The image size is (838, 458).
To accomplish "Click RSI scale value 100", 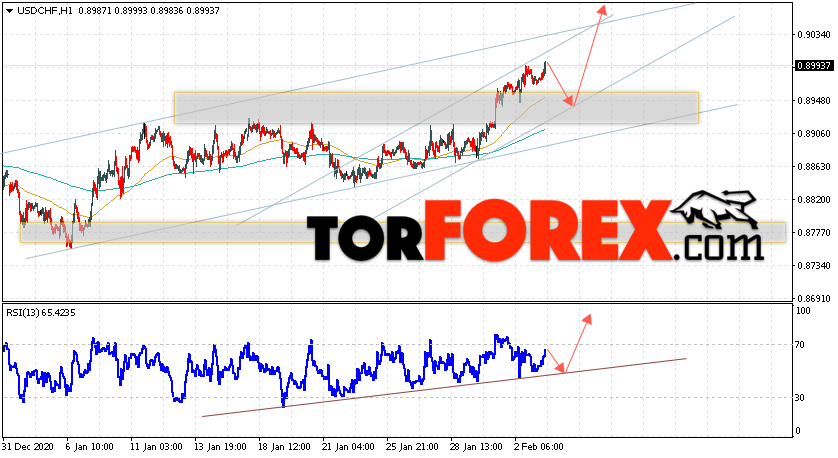I will click(803, 311).
